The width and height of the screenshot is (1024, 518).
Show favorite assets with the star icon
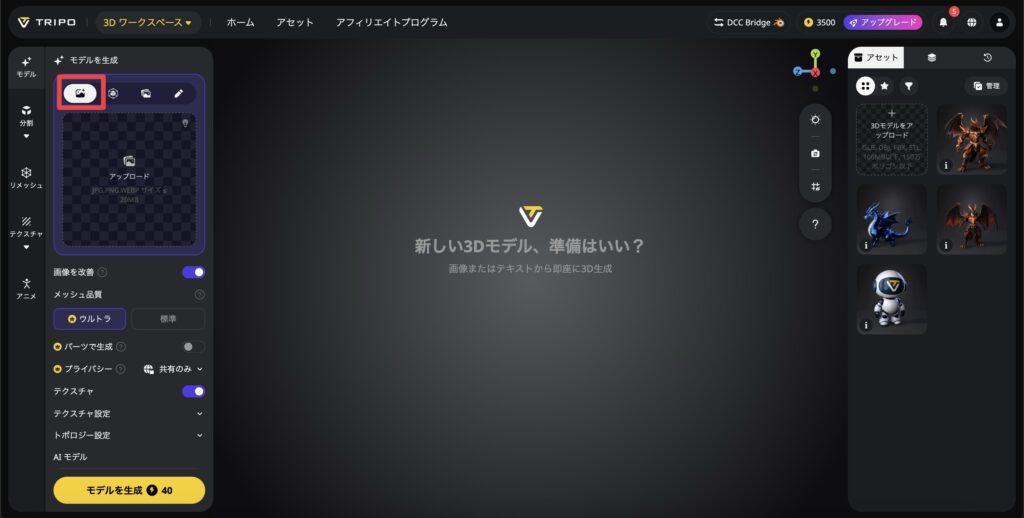click(885, 86)
